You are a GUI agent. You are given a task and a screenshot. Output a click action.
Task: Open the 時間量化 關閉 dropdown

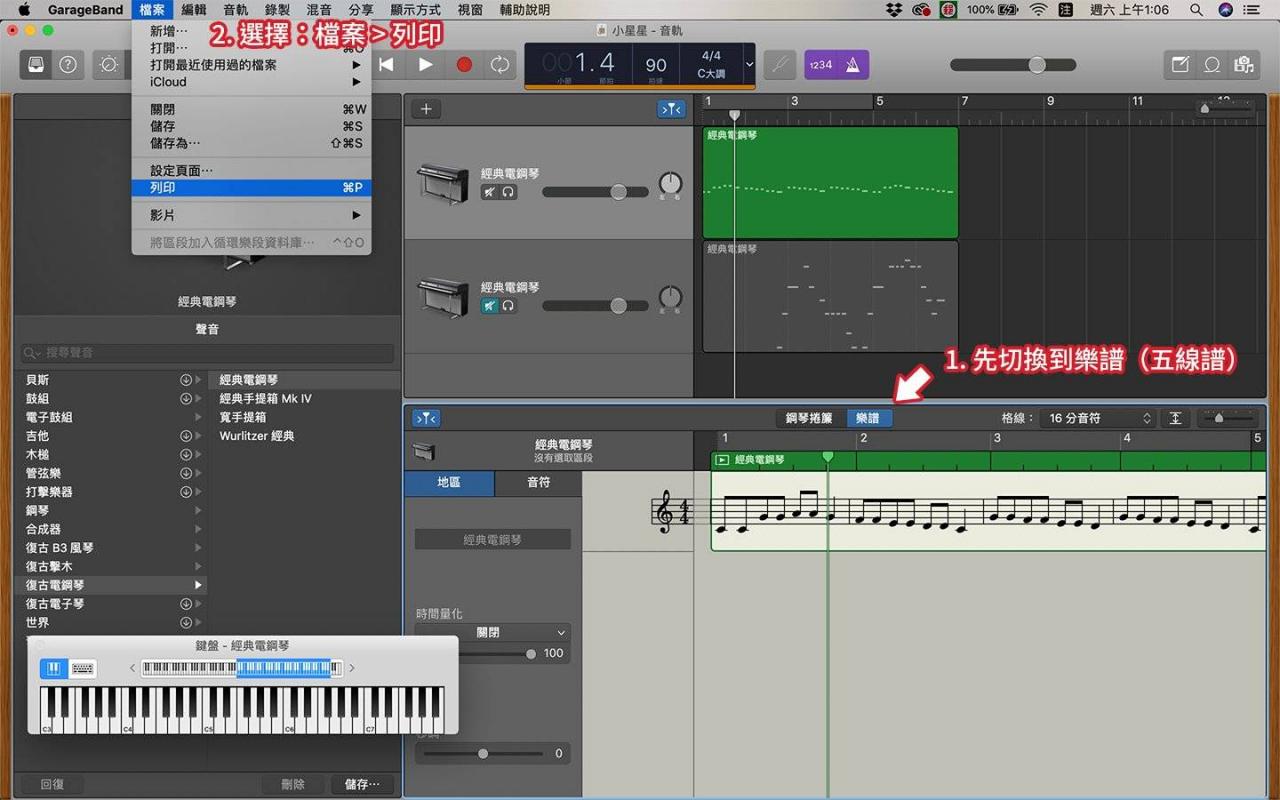[492, 633]
